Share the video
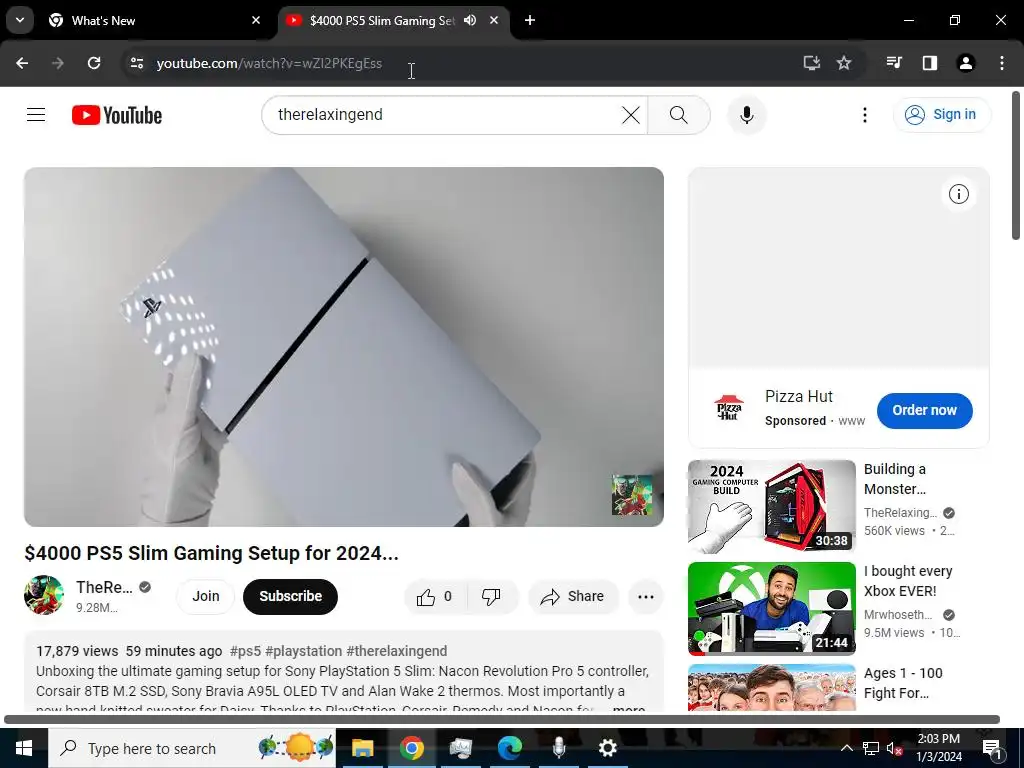 tap(573, 596)
